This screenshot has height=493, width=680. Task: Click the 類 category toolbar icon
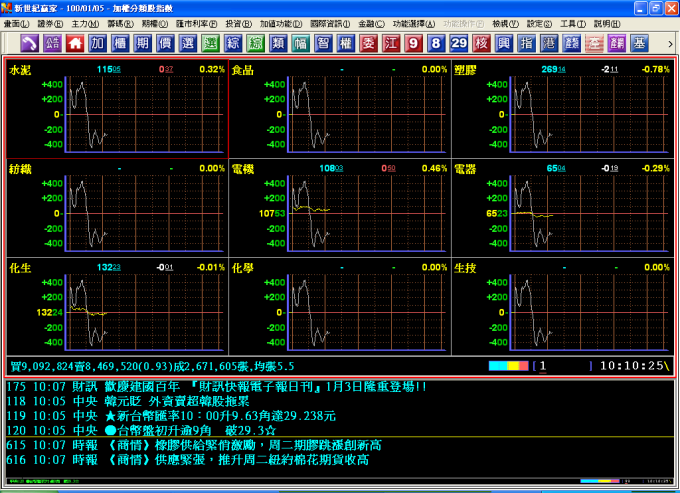pyautogui.click(x=278, y=43)
